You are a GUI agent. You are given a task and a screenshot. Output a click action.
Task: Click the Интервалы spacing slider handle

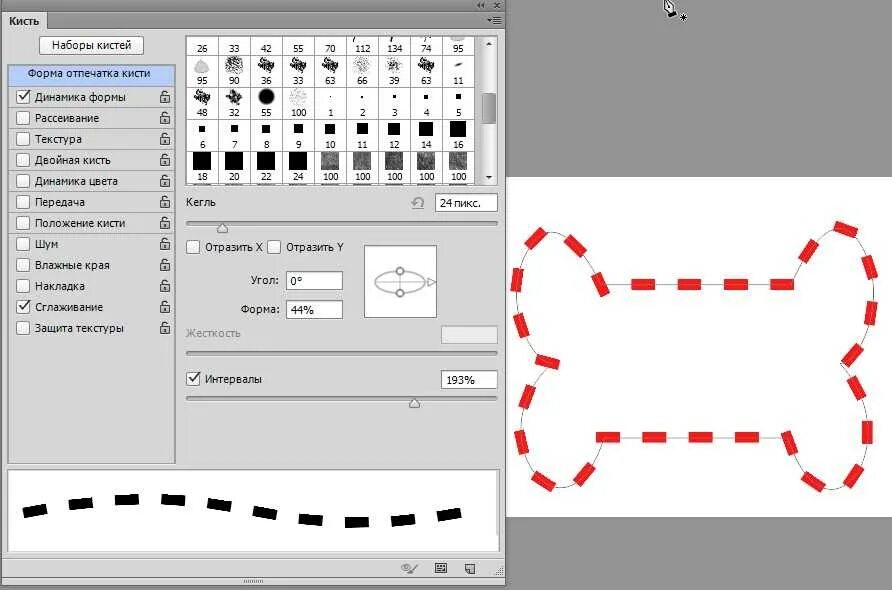point(415,403)
